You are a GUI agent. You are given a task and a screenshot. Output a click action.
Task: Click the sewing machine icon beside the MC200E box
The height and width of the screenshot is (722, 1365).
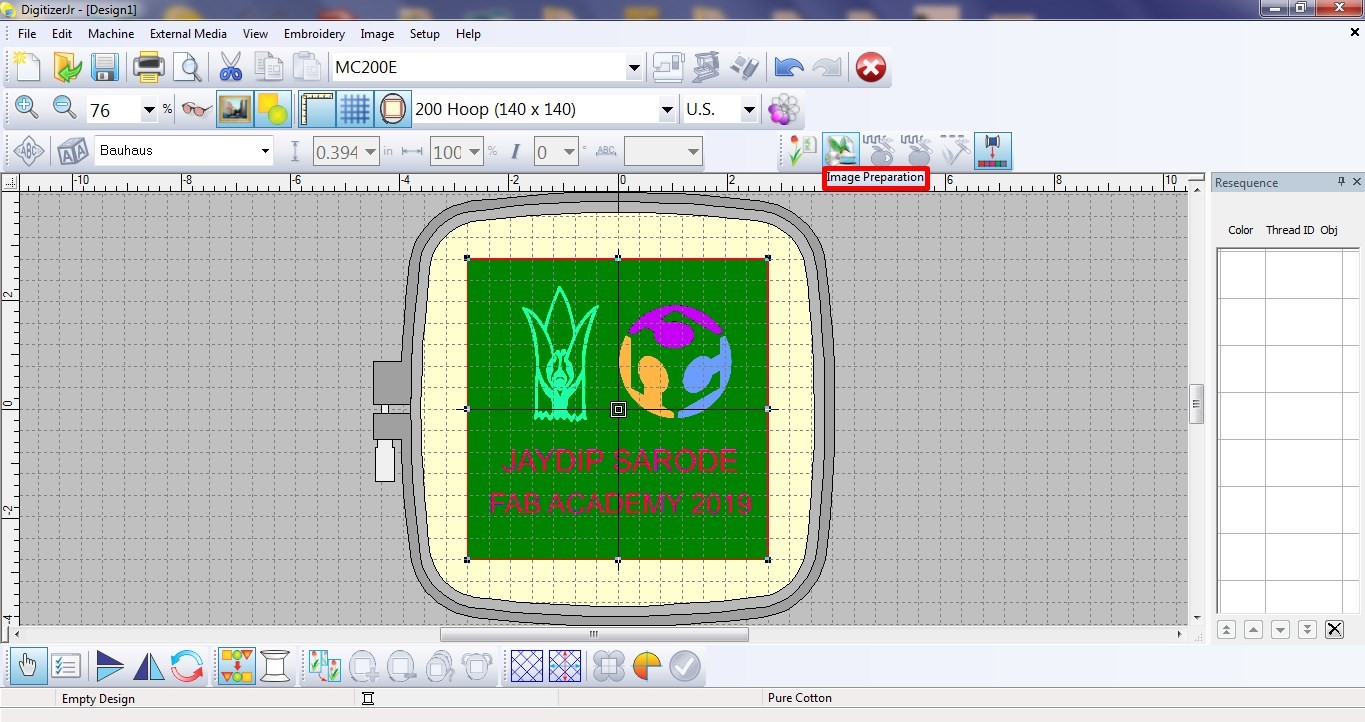pyautogui.click(x=668, y=68)
